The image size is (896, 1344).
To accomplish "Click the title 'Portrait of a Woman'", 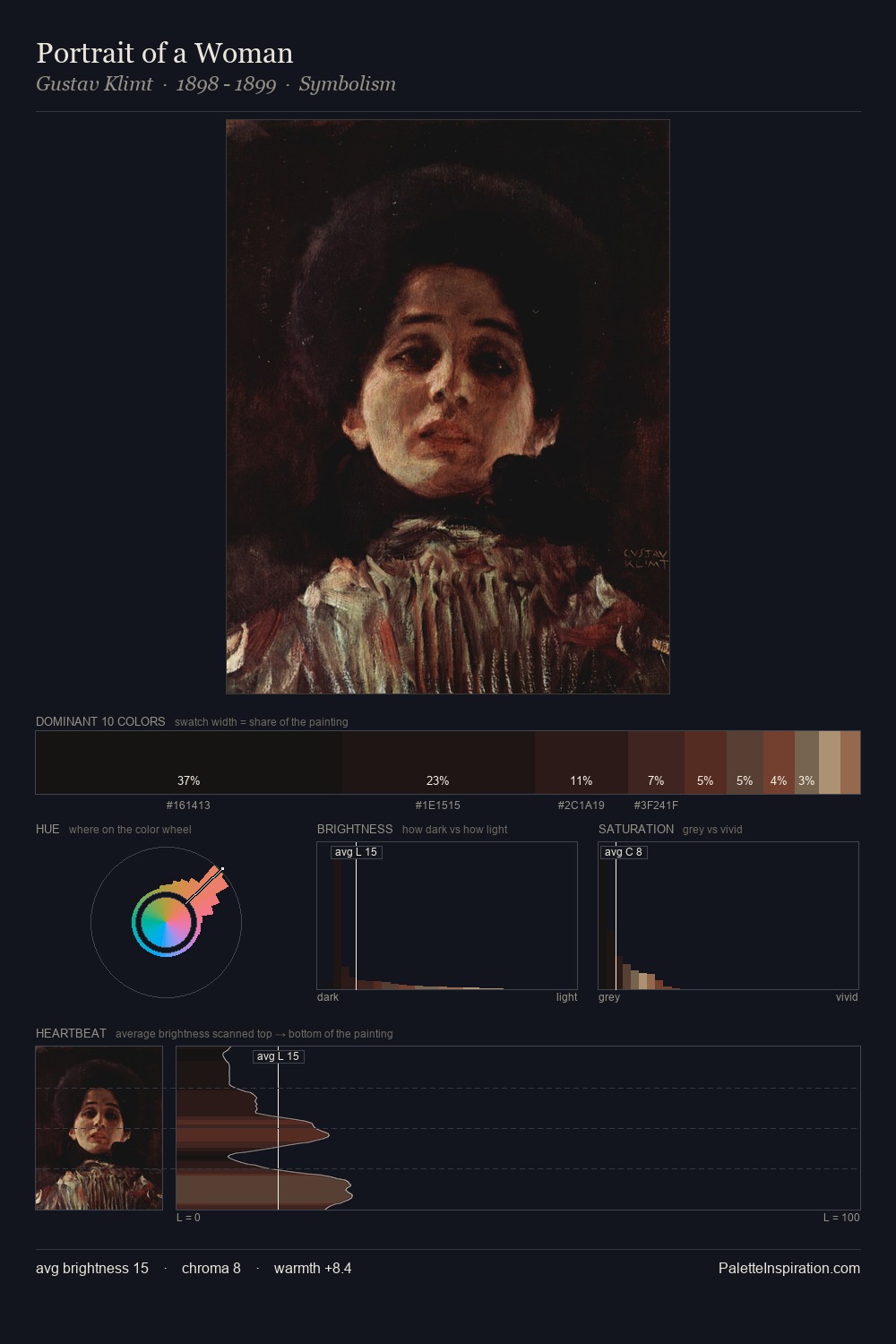I will 165,53.
